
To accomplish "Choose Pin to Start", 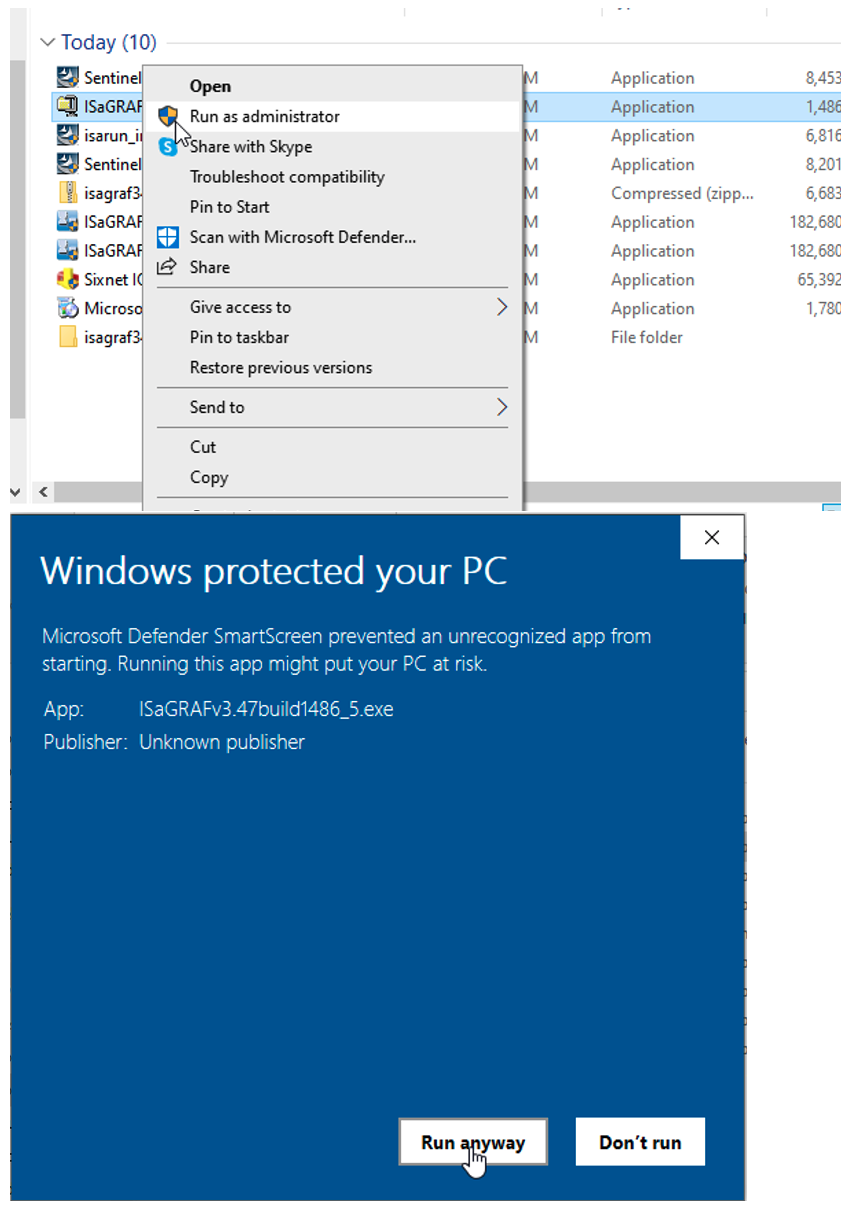I will tap(229, 207).
